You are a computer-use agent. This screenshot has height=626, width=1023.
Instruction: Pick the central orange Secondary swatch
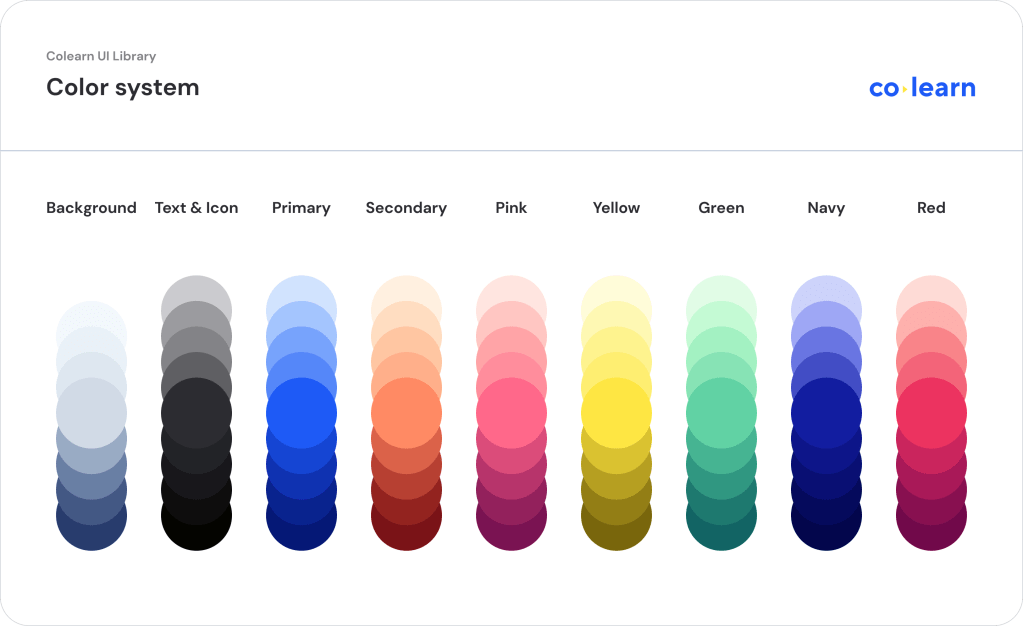406,413
